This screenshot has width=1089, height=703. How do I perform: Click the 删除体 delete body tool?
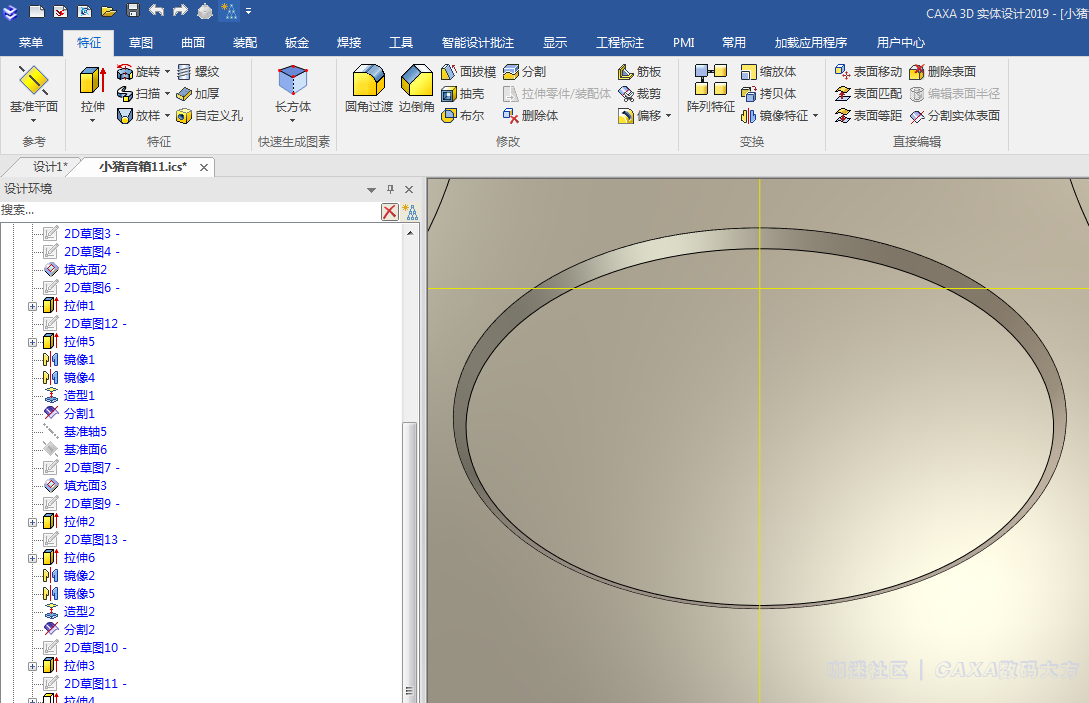(x=531, y=116)
